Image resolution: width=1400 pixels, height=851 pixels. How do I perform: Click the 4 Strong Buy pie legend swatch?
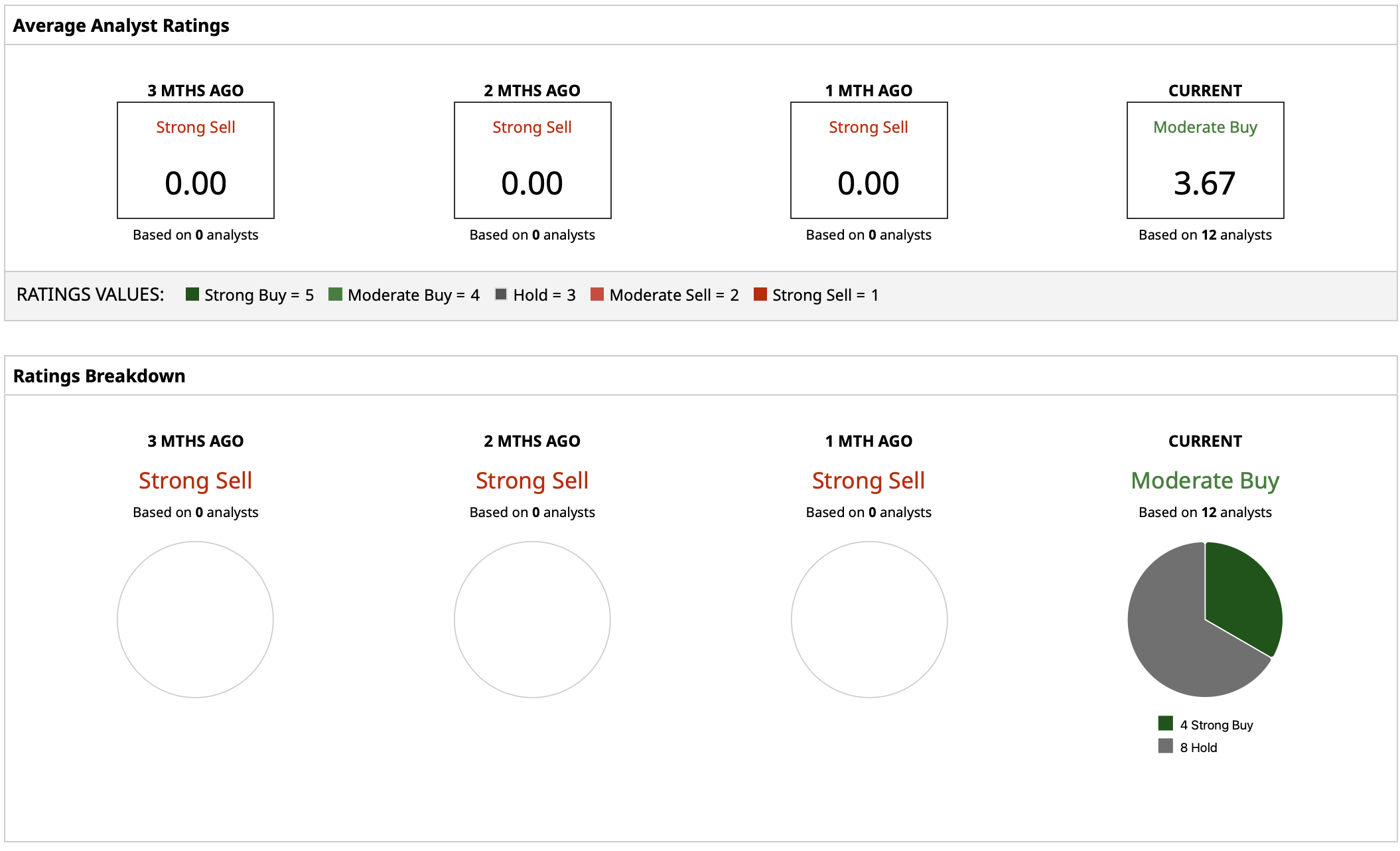(1166, 723)
